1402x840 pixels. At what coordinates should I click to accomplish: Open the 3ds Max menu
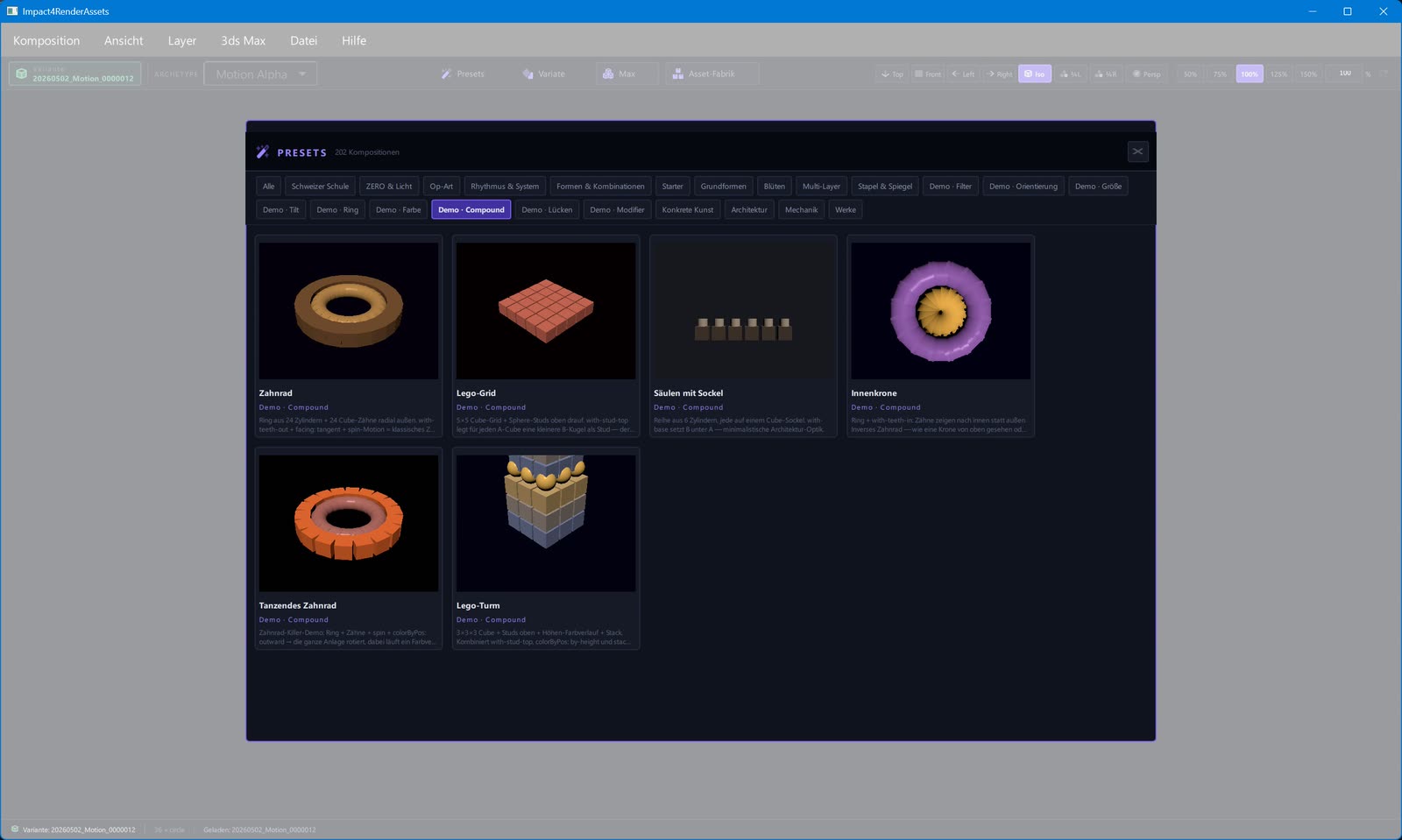pyautogui.click(x=243, y=40)
